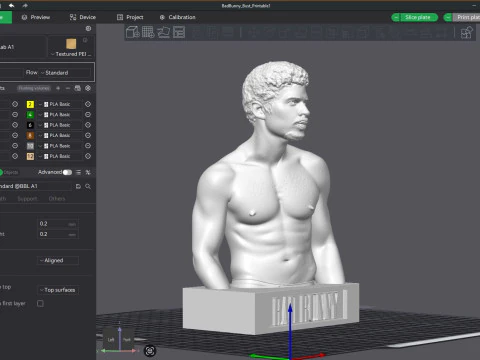The image size is (480, 360).
Task: Open PLA Basic dropdown for filament 2
Action: pos(60,104)
